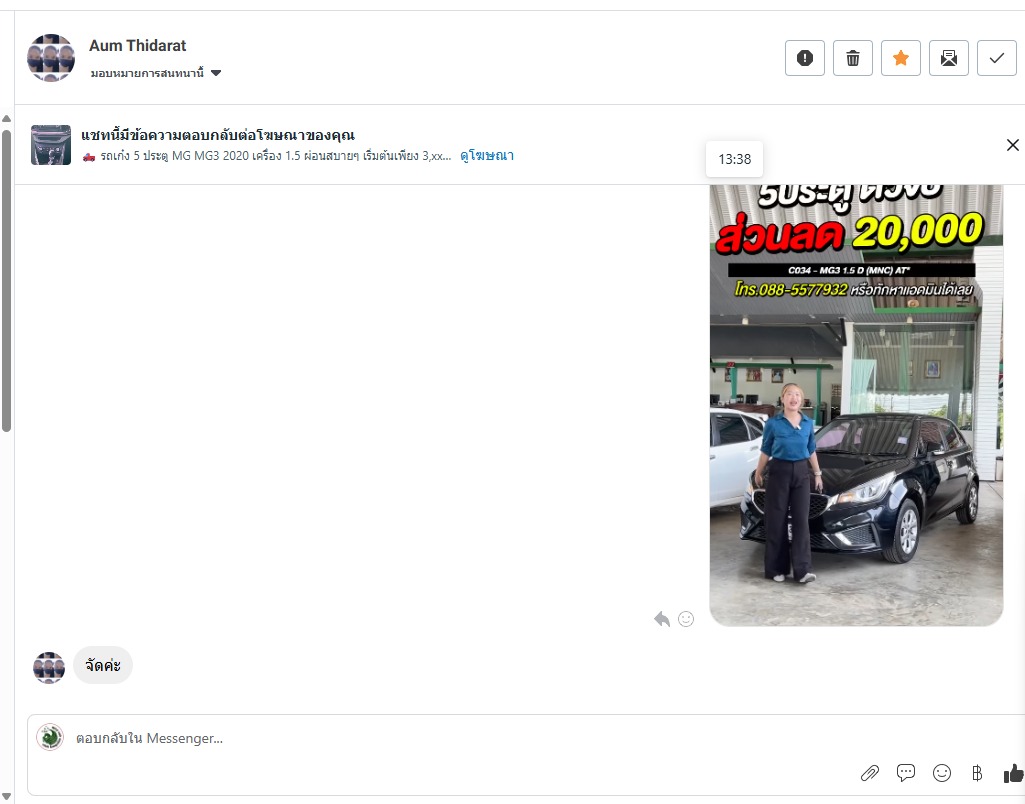The image size is (1025, 804).
Task: Open the ad thumbnail in the banner
Action: point(51,145)
